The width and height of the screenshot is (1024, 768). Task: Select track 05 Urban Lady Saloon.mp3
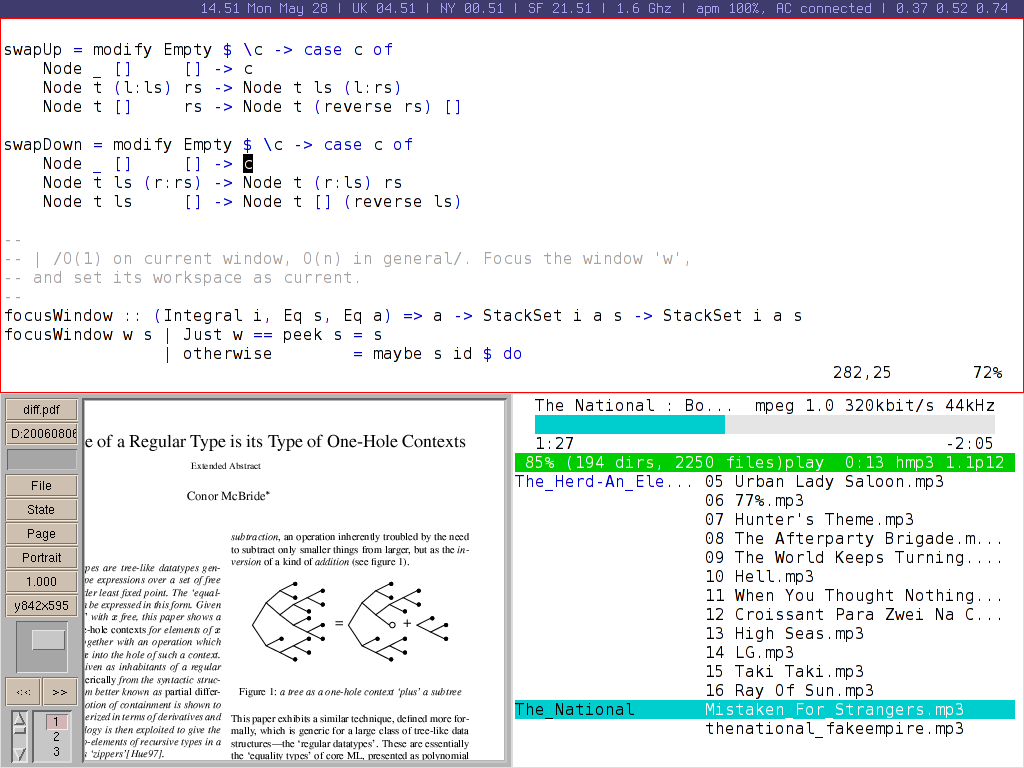pos(824,481)
